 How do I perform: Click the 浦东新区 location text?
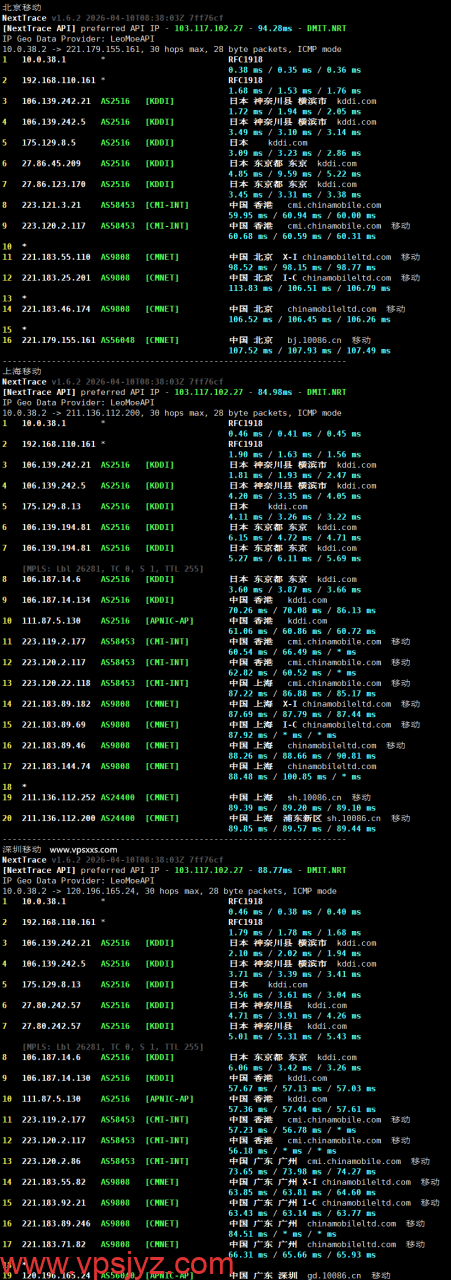click(x=304, y=819)
